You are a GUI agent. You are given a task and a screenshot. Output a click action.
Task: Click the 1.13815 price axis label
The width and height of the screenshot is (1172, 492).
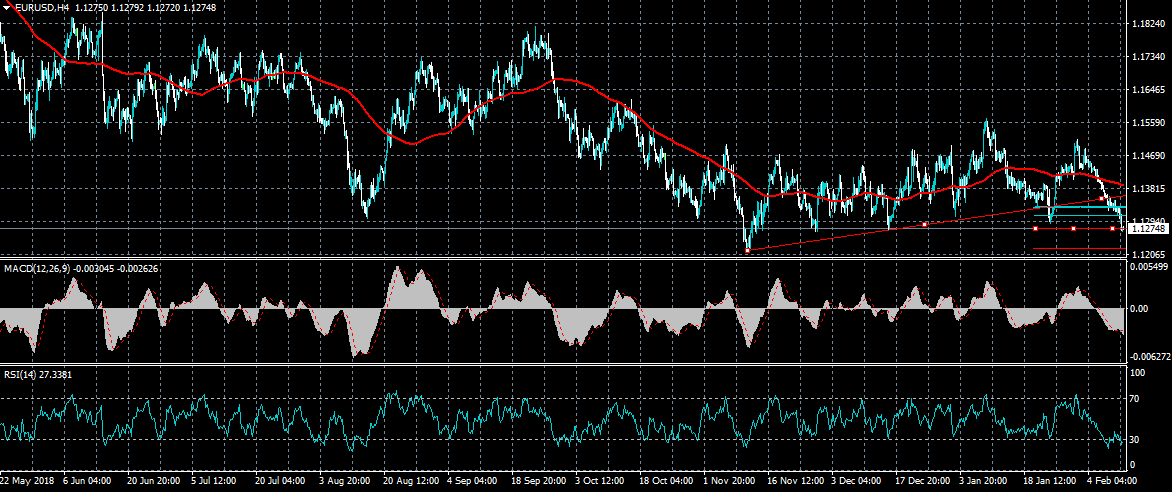tap(1148, 188)
